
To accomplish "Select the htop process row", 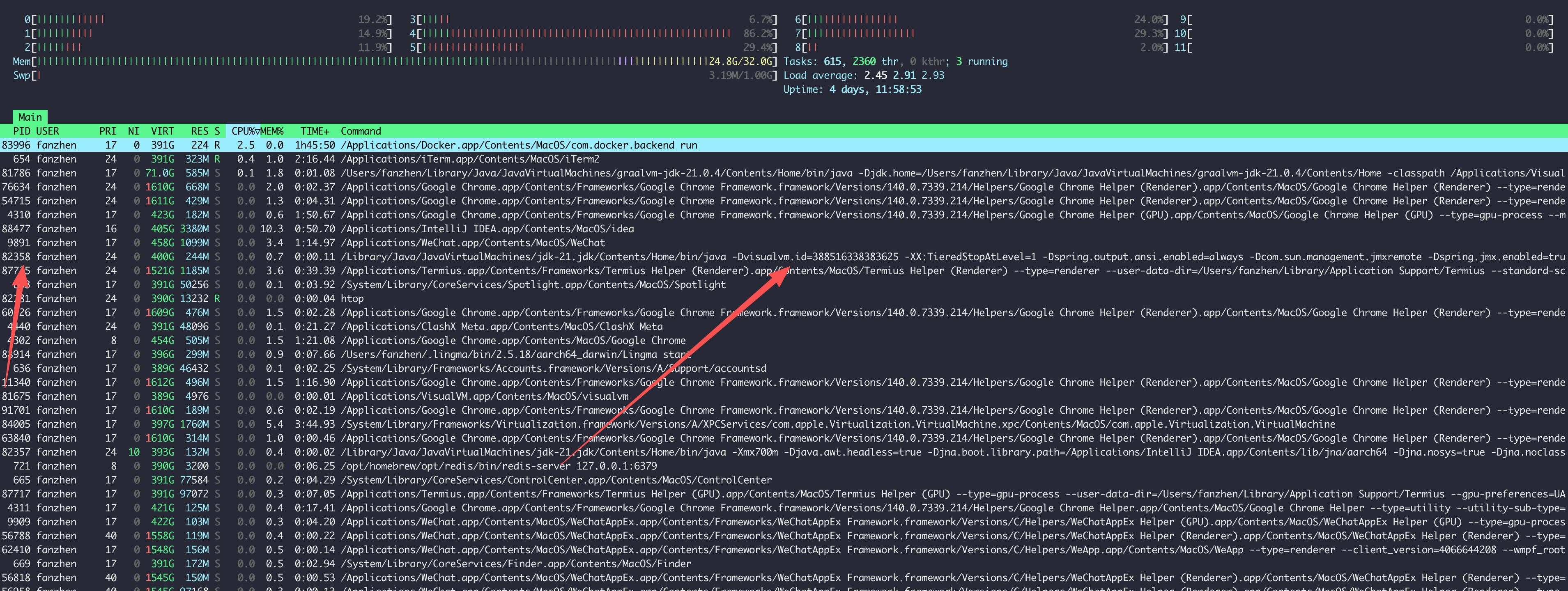I will coord(352,298).
